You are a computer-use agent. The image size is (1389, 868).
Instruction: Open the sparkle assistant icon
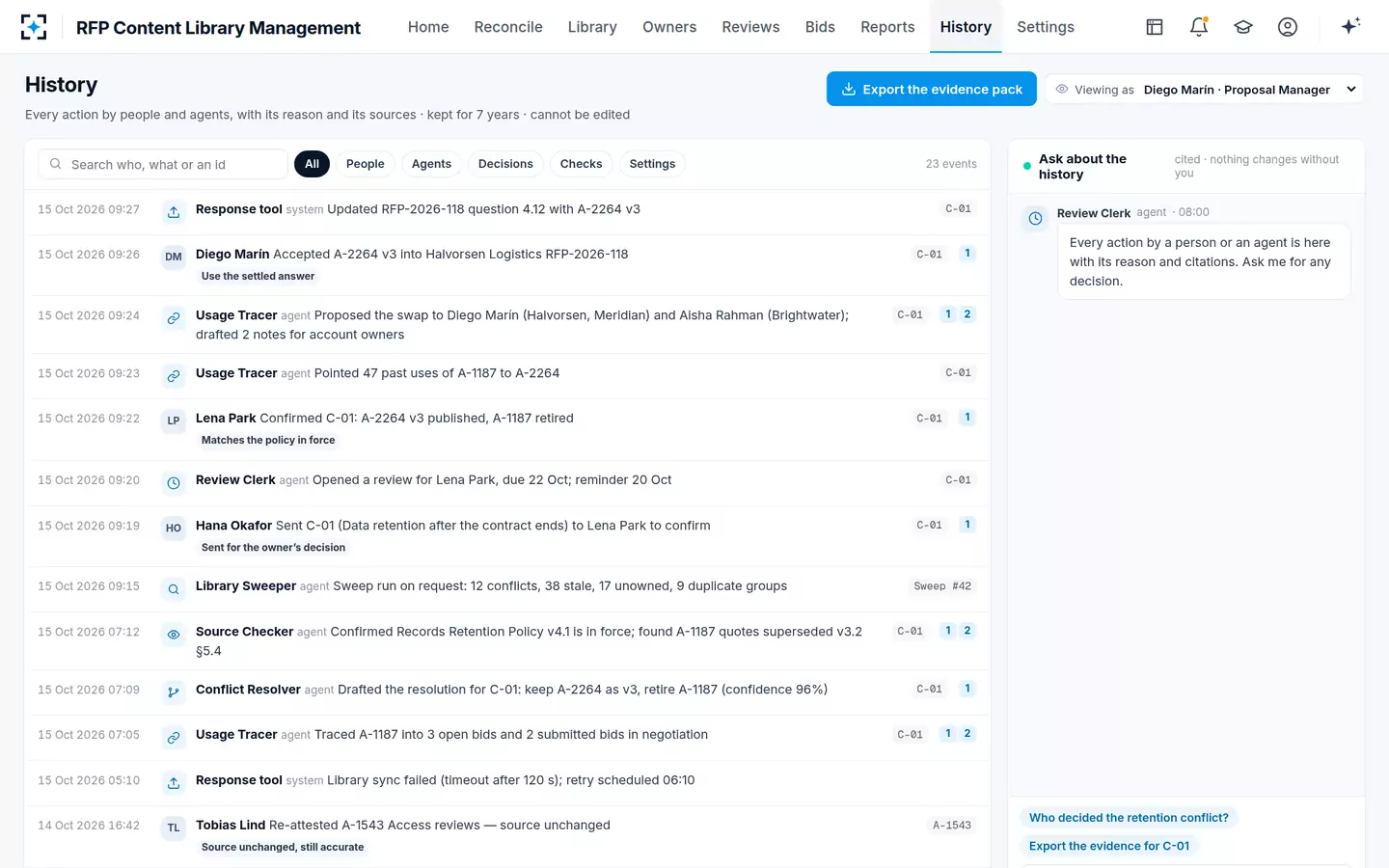click(x=1350, y=26)
